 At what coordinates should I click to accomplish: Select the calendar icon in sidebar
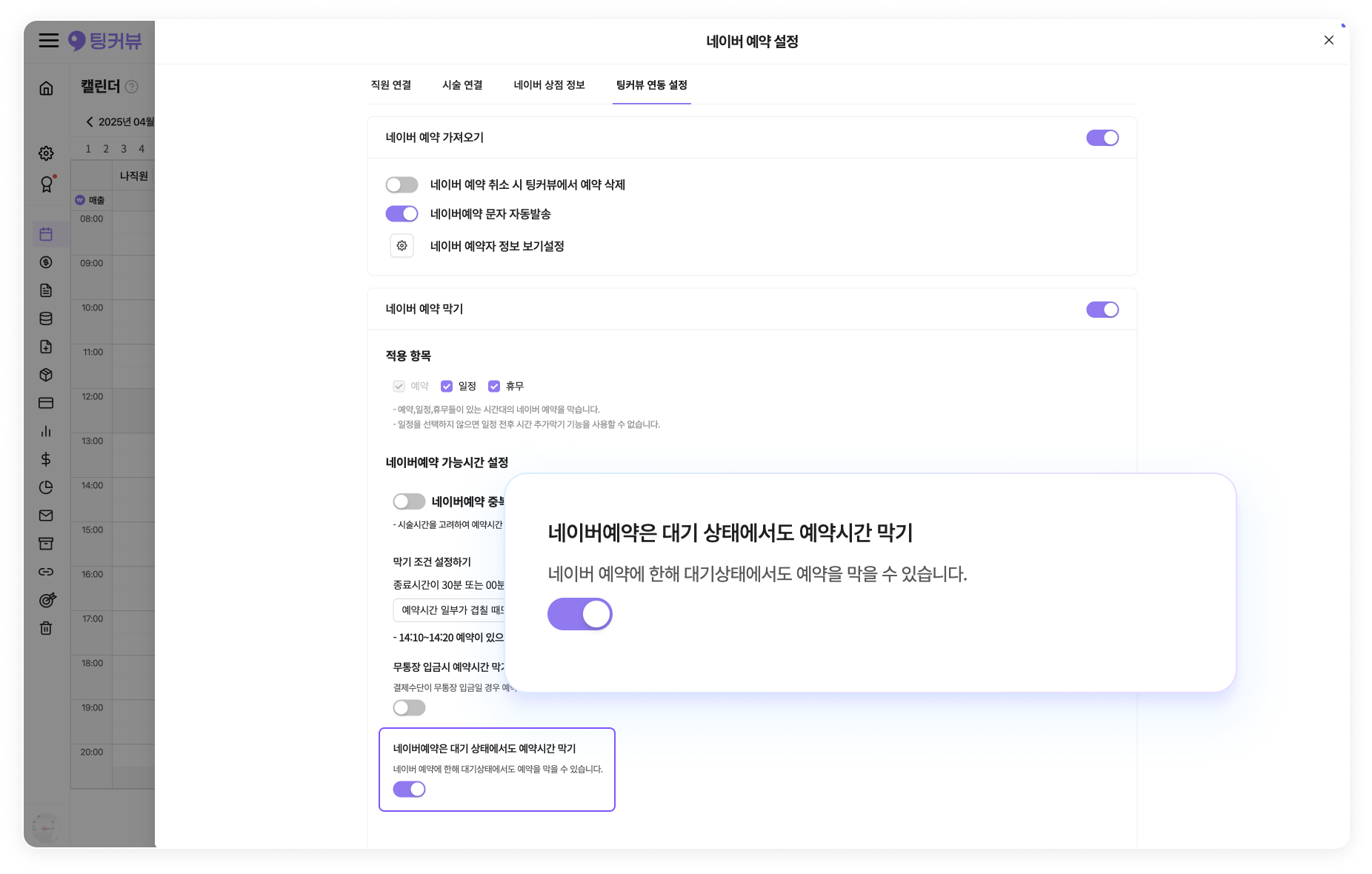click(46, 234)
